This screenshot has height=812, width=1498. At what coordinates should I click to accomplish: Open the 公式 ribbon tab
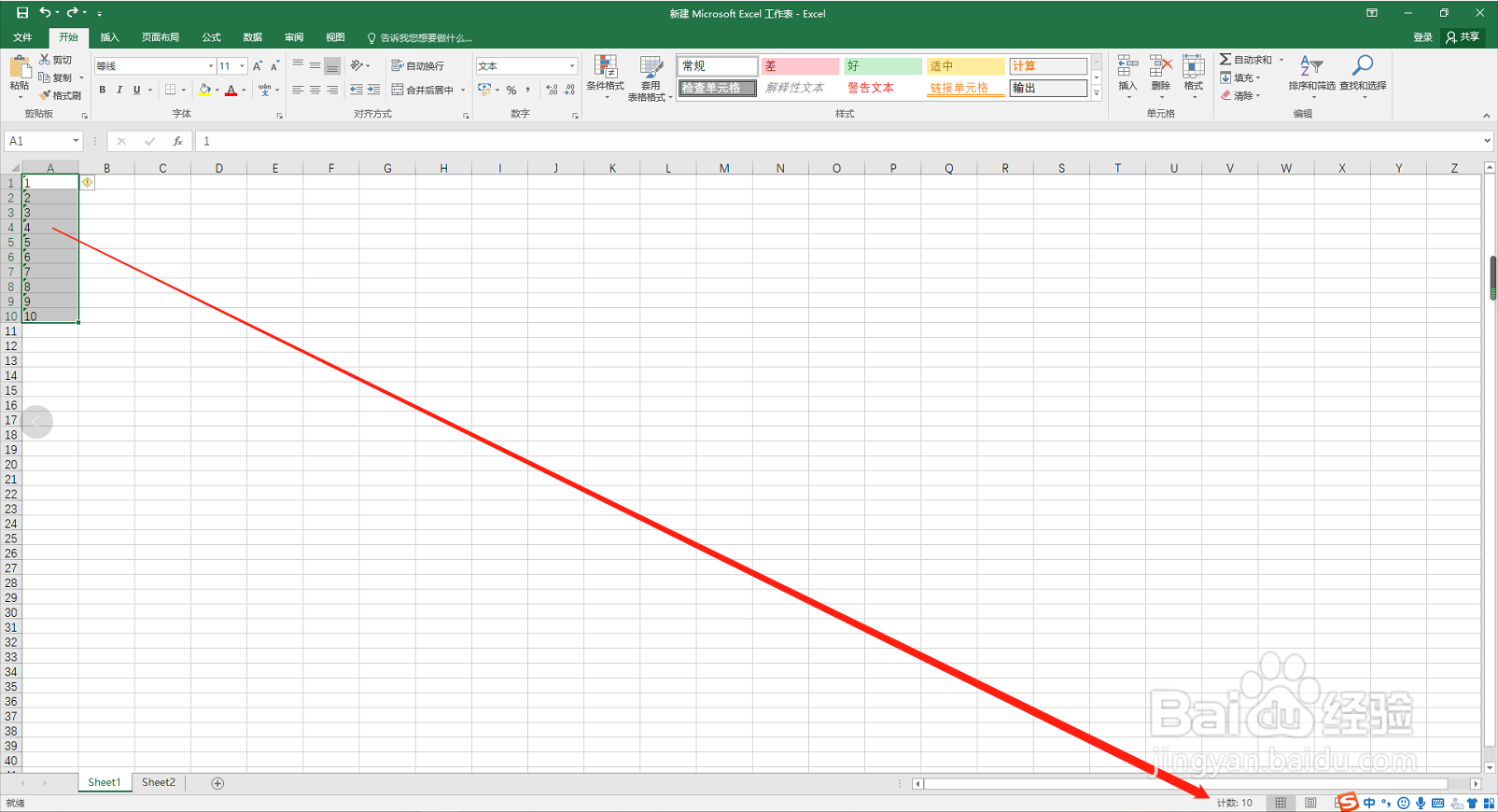(x=212, y=38)
